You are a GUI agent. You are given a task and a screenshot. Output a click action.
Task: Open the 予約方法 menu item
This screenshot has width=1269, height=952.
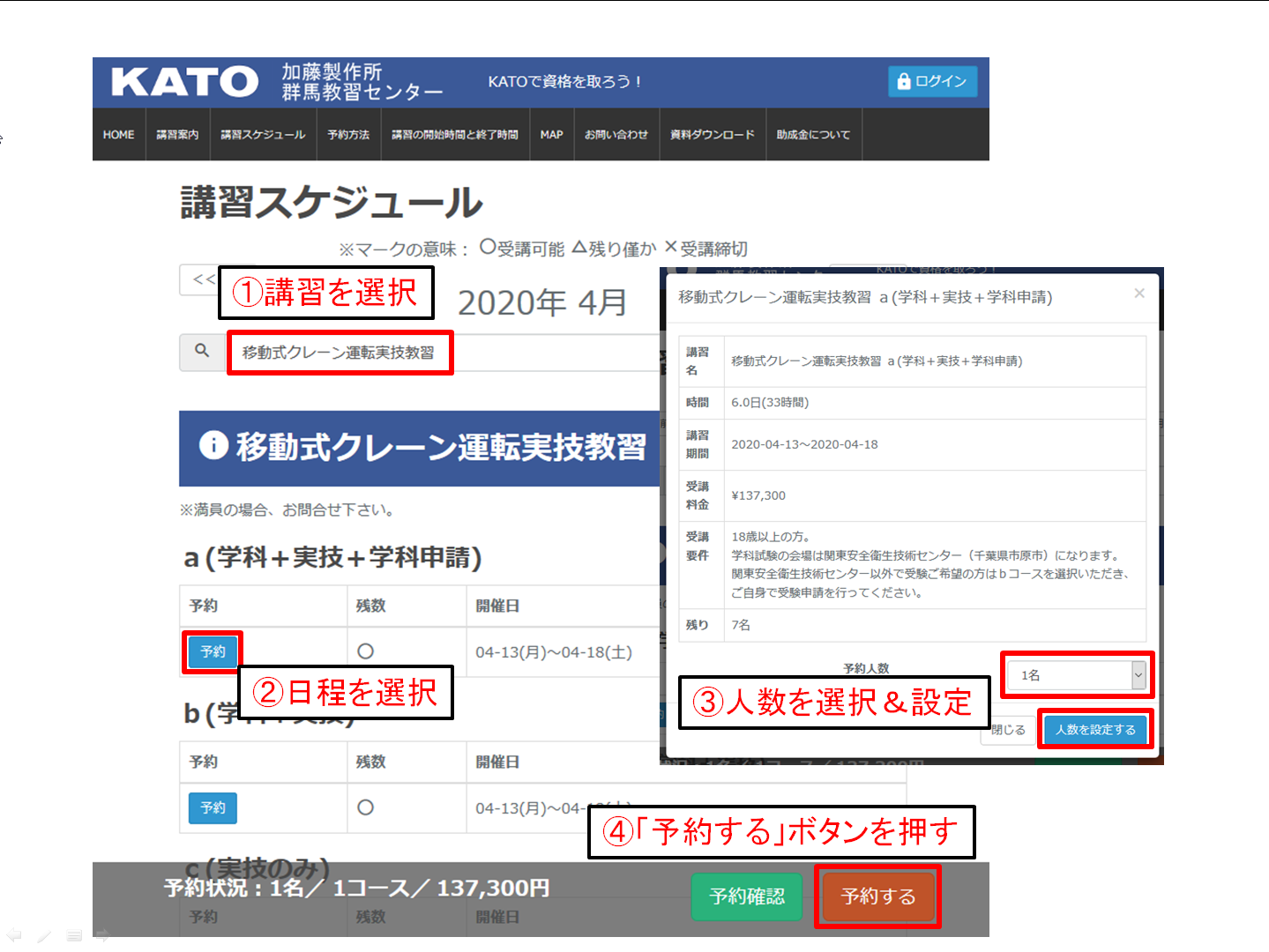(x=348, y=135)
